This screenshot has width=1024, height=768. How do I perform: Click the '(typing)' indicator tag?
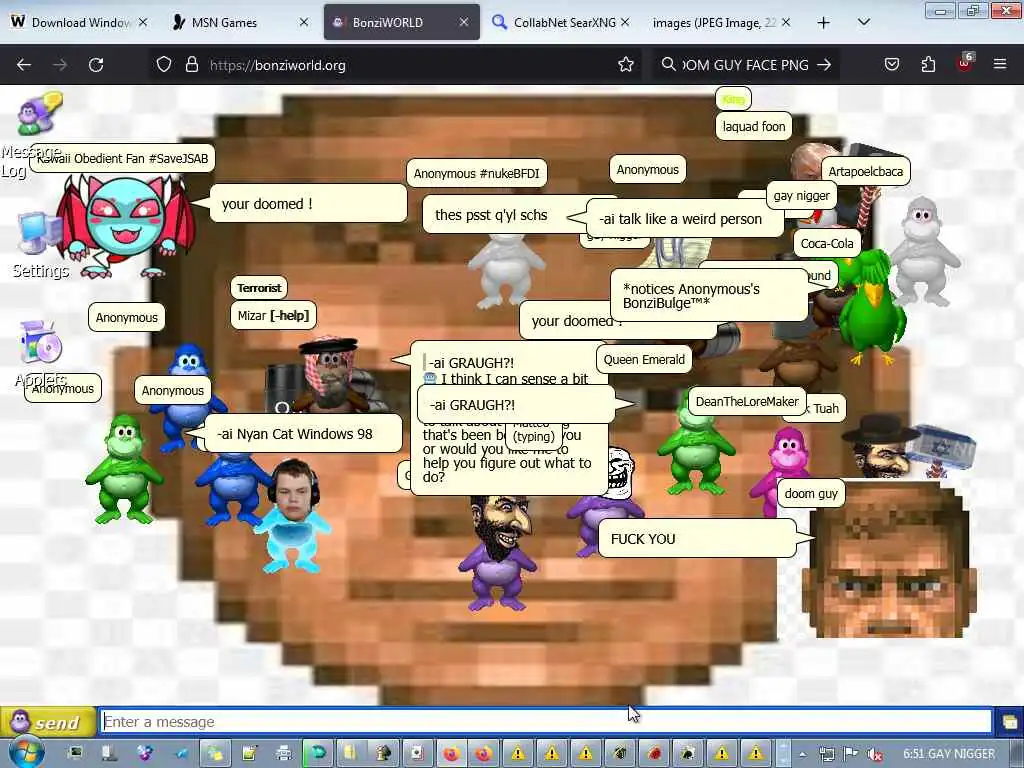[x=534, y=436]
